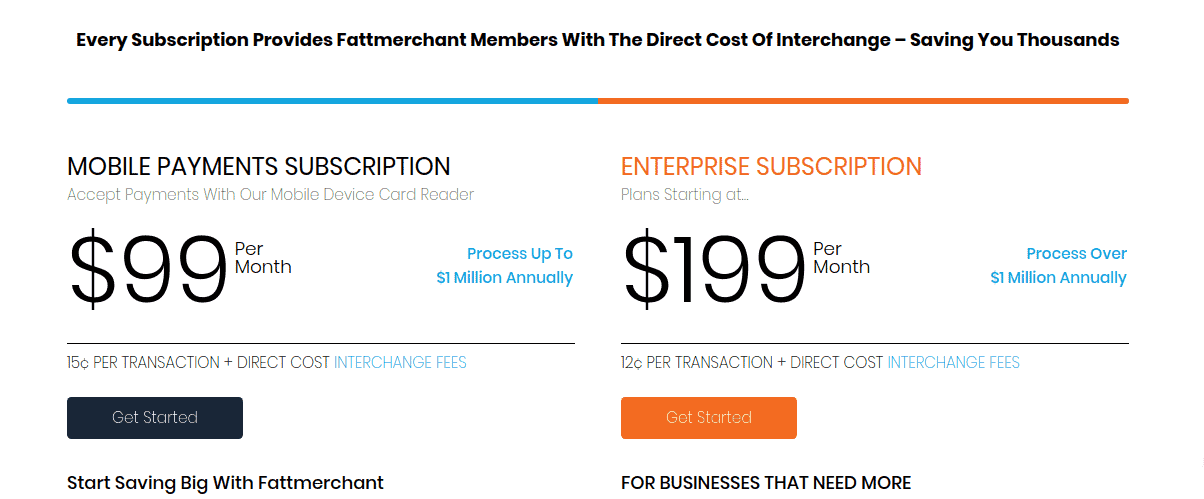Click the $199 price figure
1204x499 pixels.
point(713,270)
